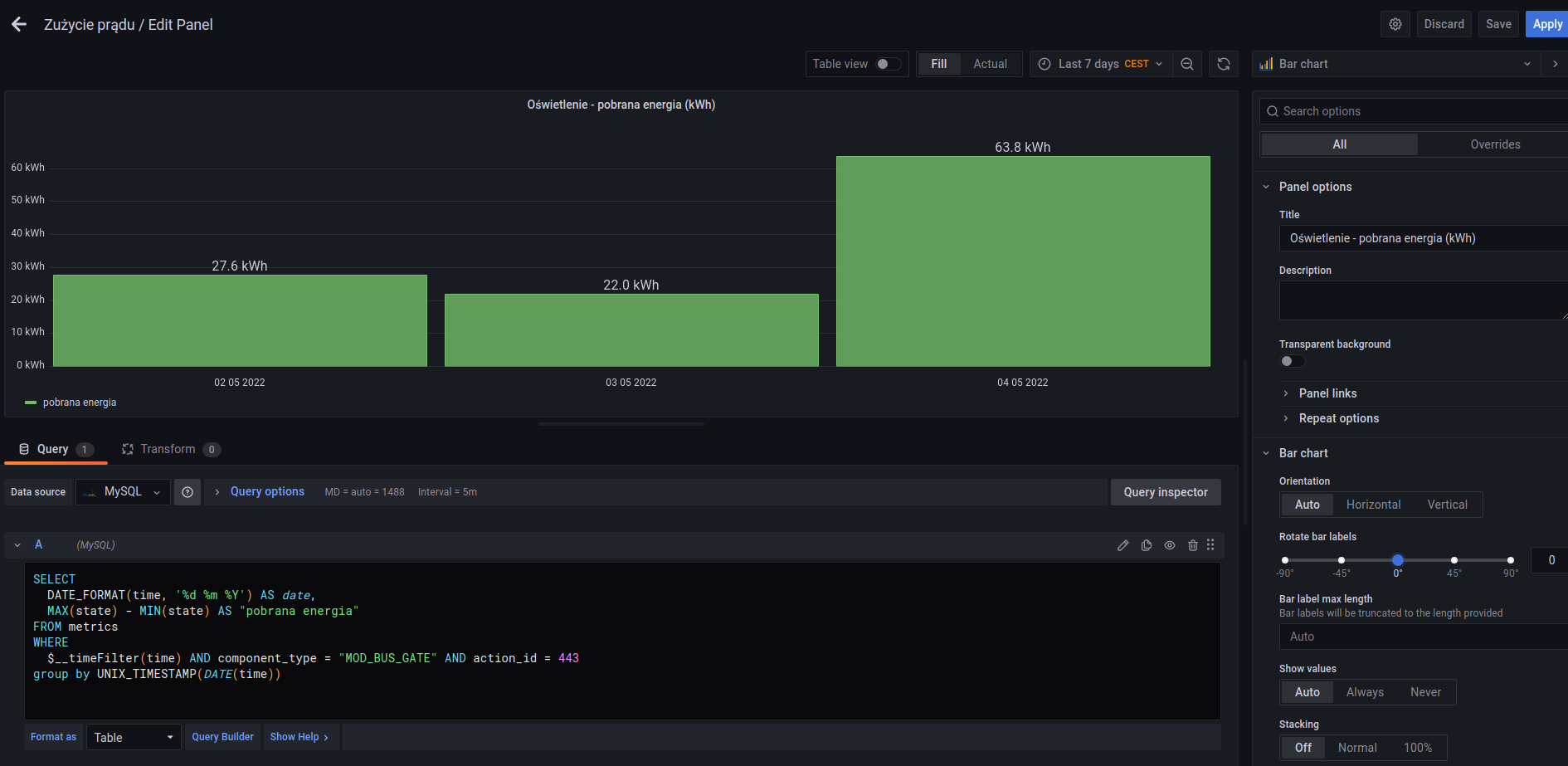This screenshot has height=766, width=1568.
Task: Click the panel Title input field
Action: pos(1424,238)
